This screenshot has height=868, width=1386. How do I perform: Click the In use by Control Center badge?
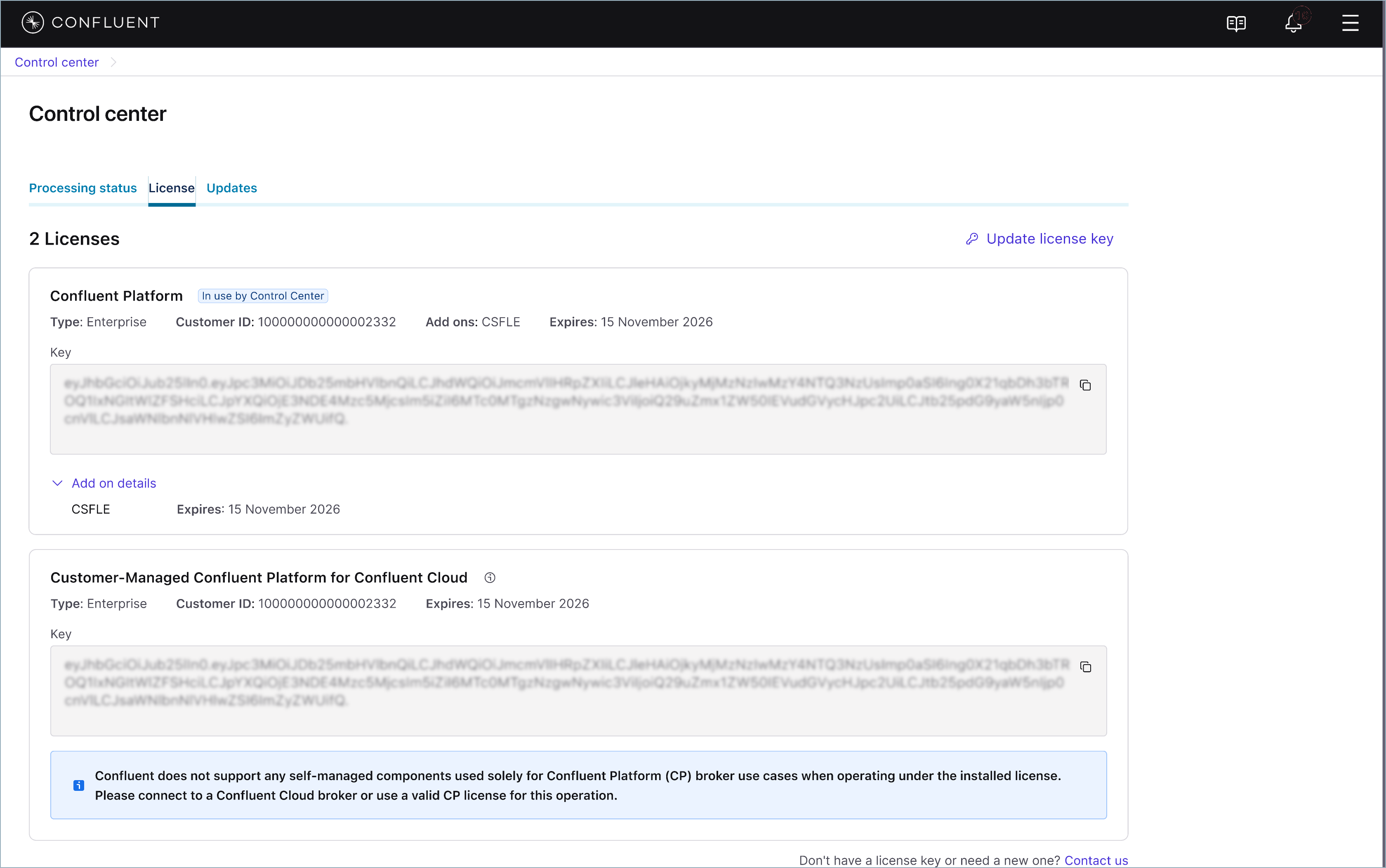263,296
